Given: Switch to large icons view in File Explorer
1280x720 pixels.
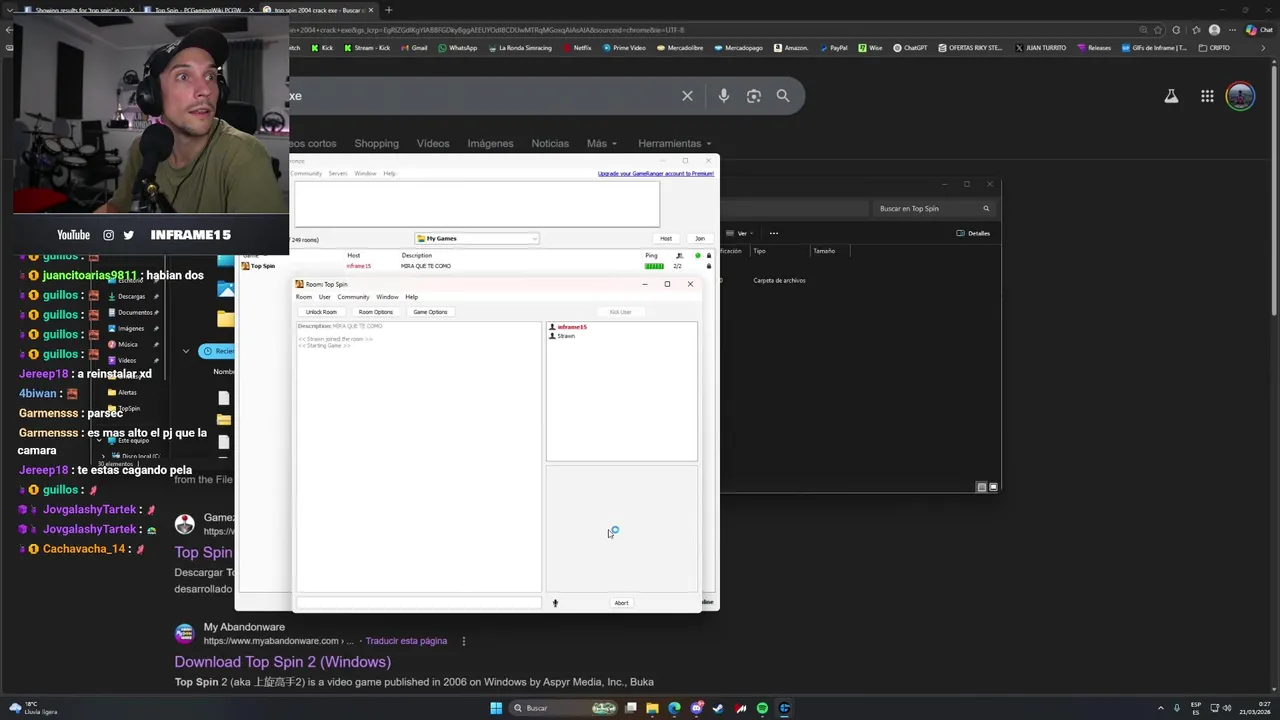Looking at the screenshot, I should click(993, 487).
